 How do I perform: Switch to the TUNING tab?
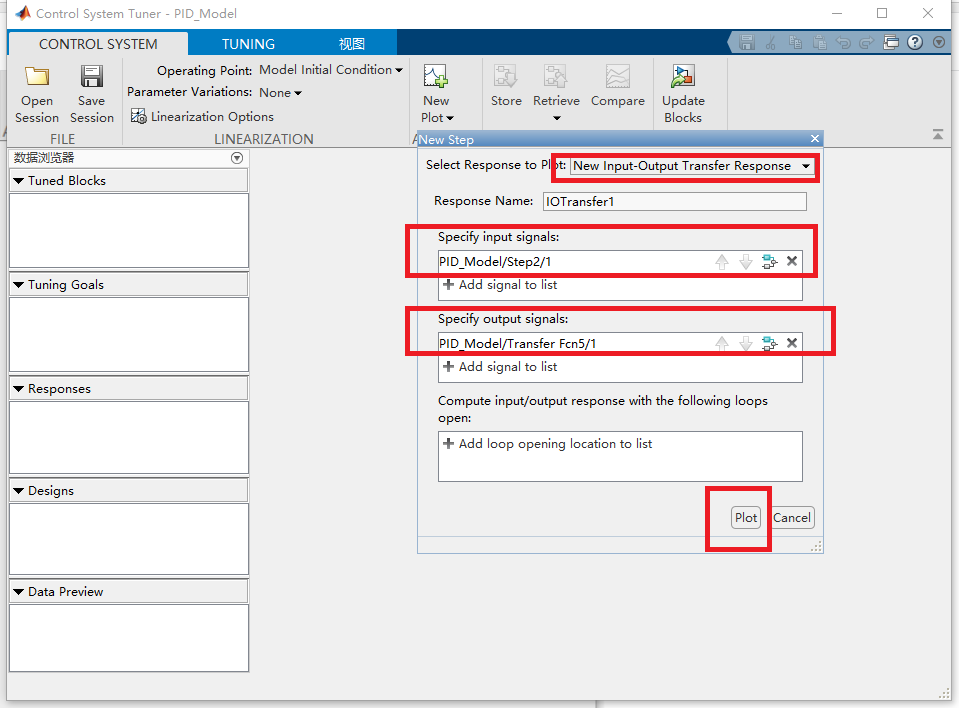(x=248, y=44)
